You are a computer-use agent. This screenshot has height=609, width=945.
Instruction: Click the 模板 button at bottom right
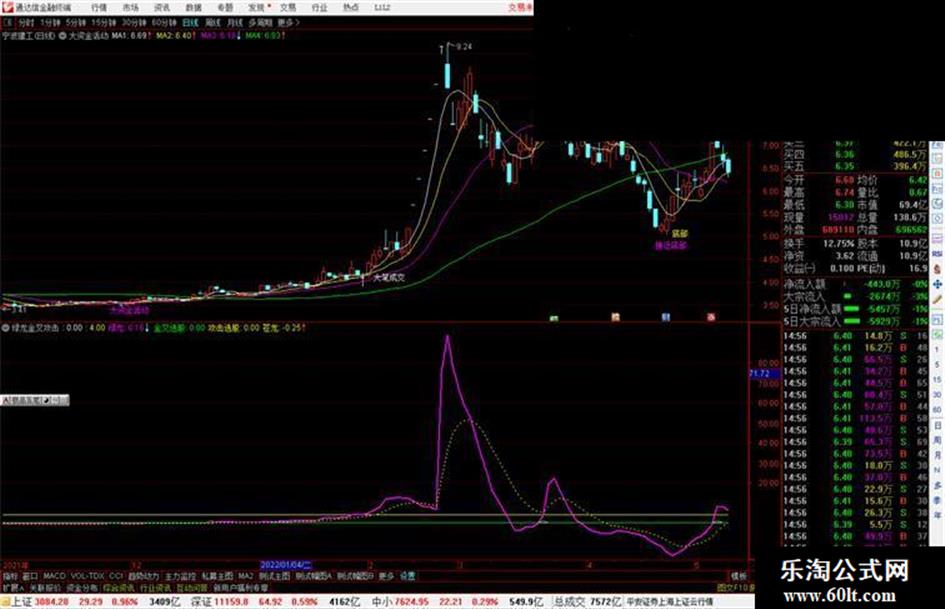(738, 576)
